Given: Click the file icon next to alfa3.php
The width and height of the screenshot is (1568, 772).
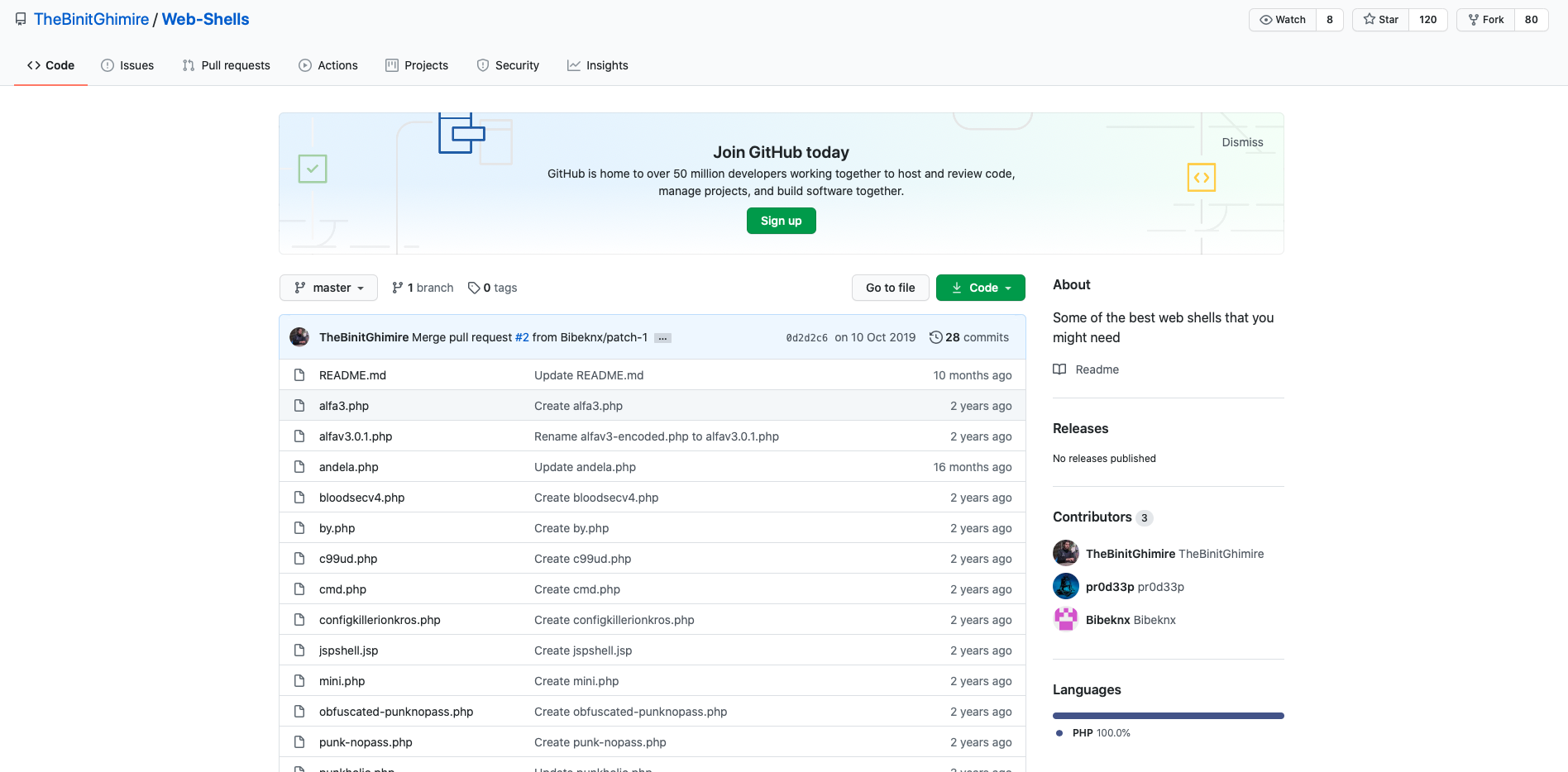Looking at the screenshot, I should (x=299, y=405).
